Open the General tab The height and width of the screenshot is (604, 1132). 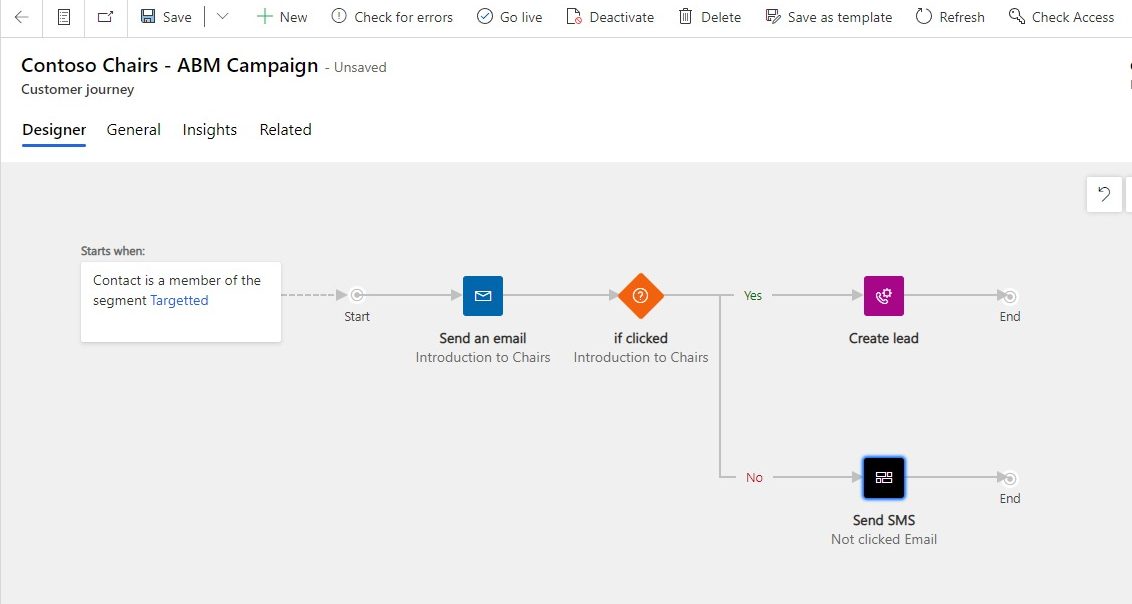(x=133, y=130)
